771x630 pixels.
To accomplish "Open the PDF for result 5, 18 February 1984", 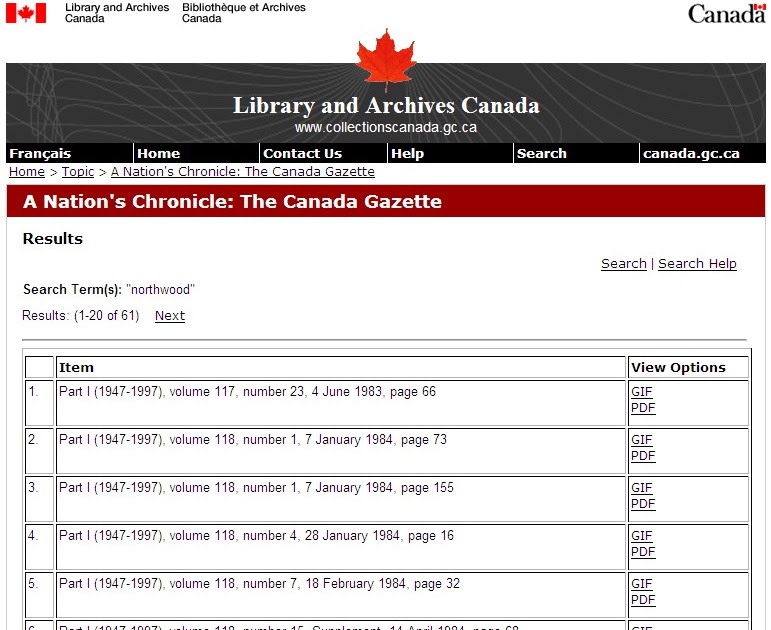I will pos(643,600).
